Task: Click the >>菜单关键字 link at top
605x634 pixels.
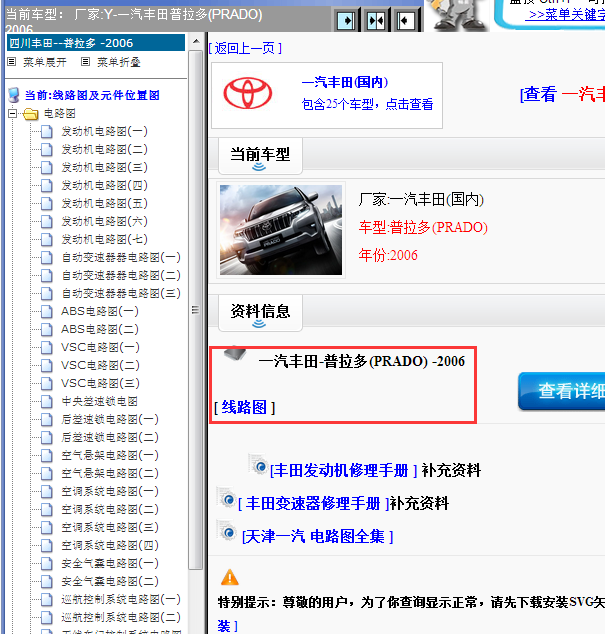Action: coord(567,15)
